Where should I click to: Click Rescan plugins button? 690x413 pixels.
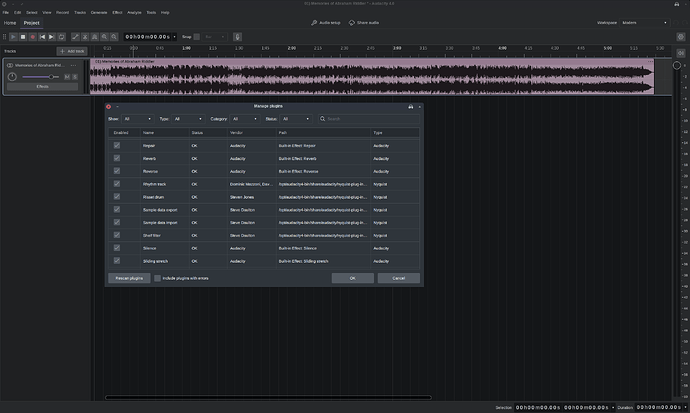[x=129, y=278]
